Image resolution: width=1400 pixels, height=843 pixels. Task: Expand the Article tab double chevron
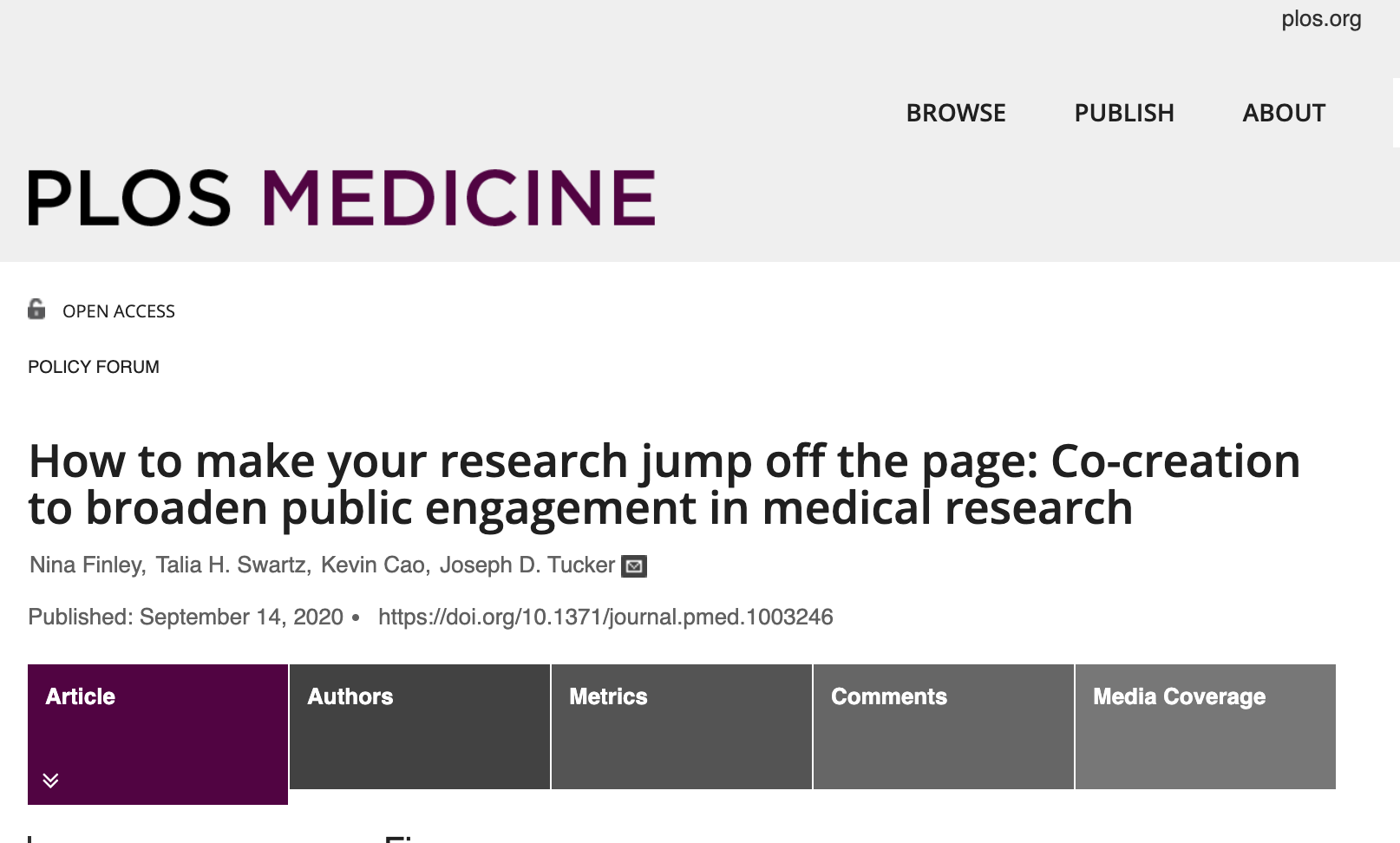click(x=50, y=780)
